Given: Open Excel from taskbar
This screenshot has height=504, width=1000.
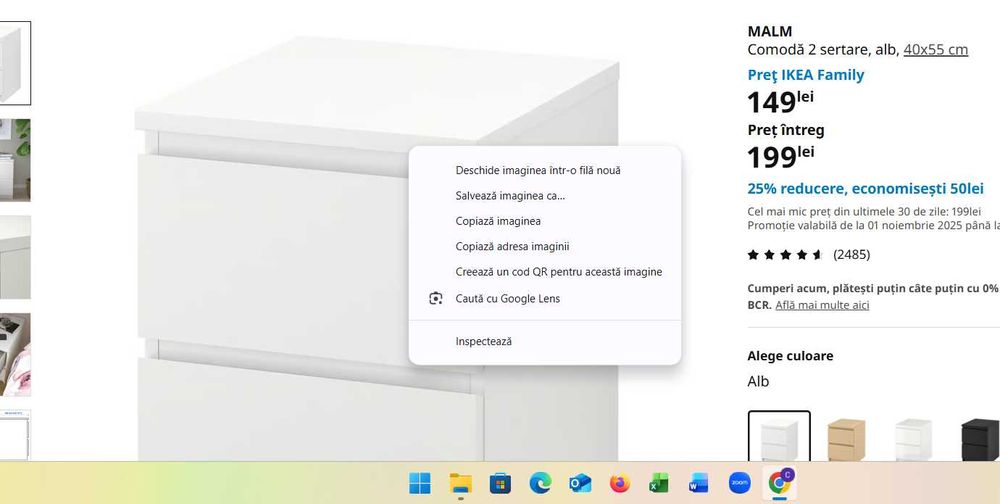Looking at the screenshot, I should click(x=659, y=483).
